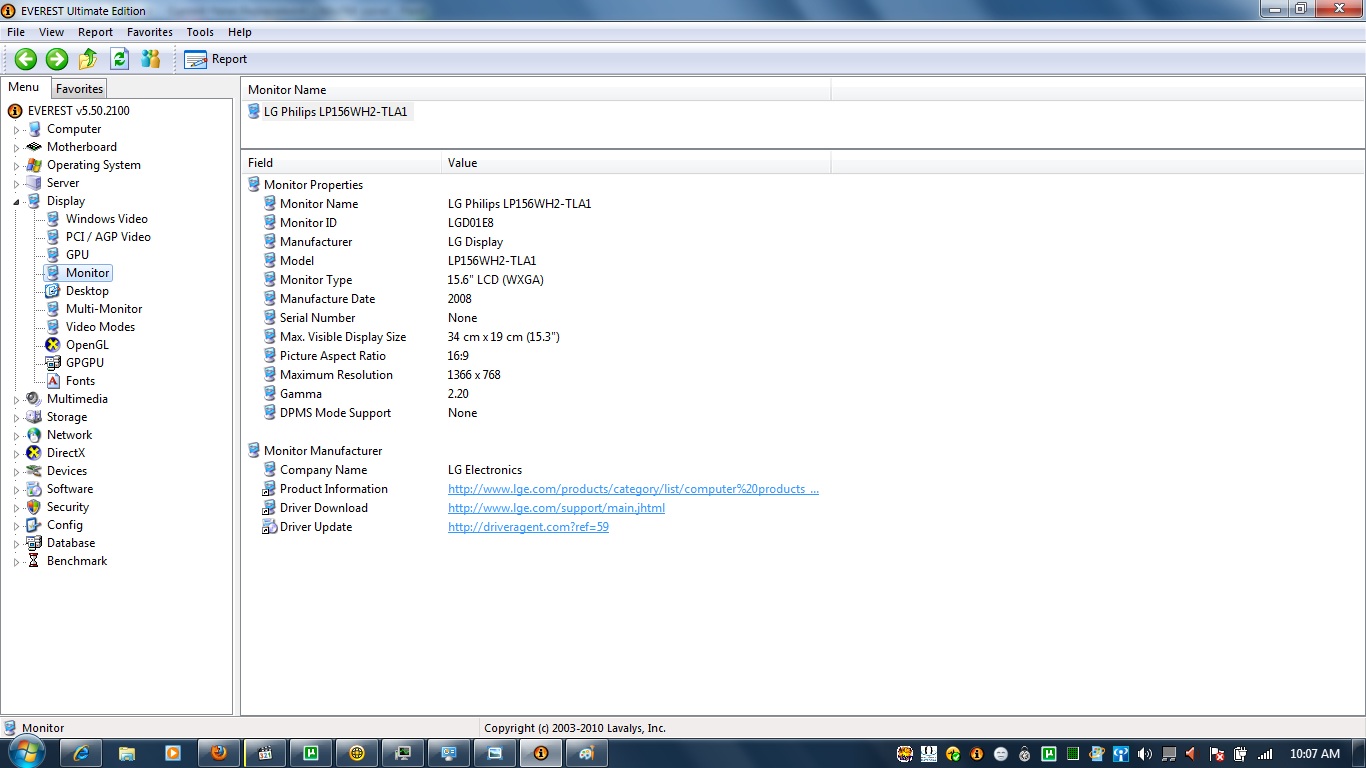Open the Product Information lge.com link
The image size is (1366, 768).
point(633,489)
